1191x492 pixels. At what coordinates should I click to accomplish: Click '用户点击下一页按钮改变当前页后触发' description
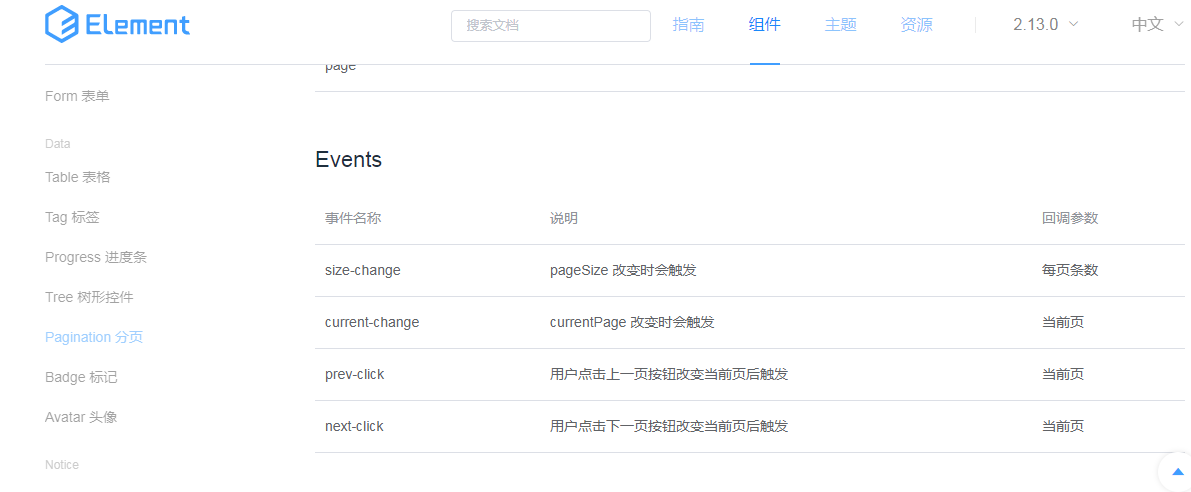[x=668, y=427]
